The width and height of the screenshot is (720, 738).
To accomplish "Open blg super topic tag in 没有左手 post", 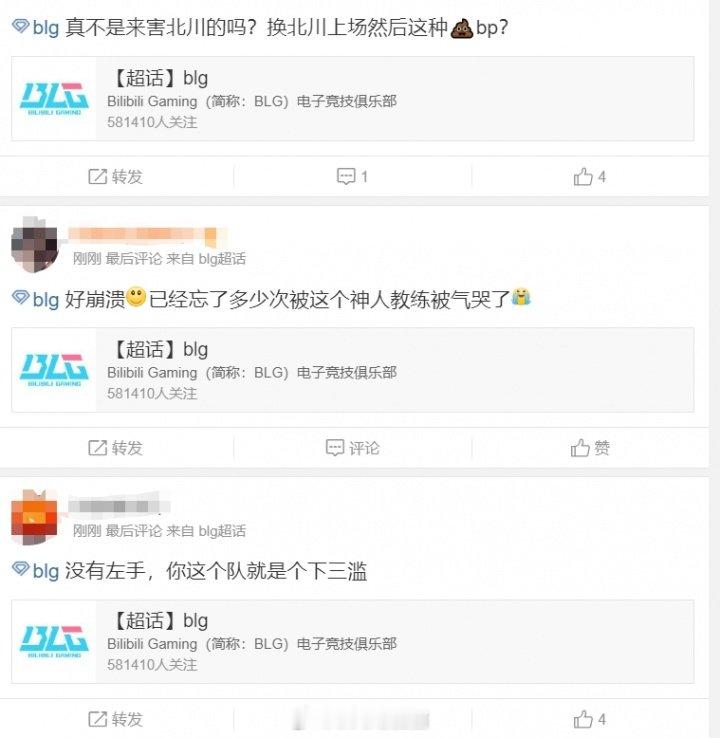I will [x=35, y=570].
